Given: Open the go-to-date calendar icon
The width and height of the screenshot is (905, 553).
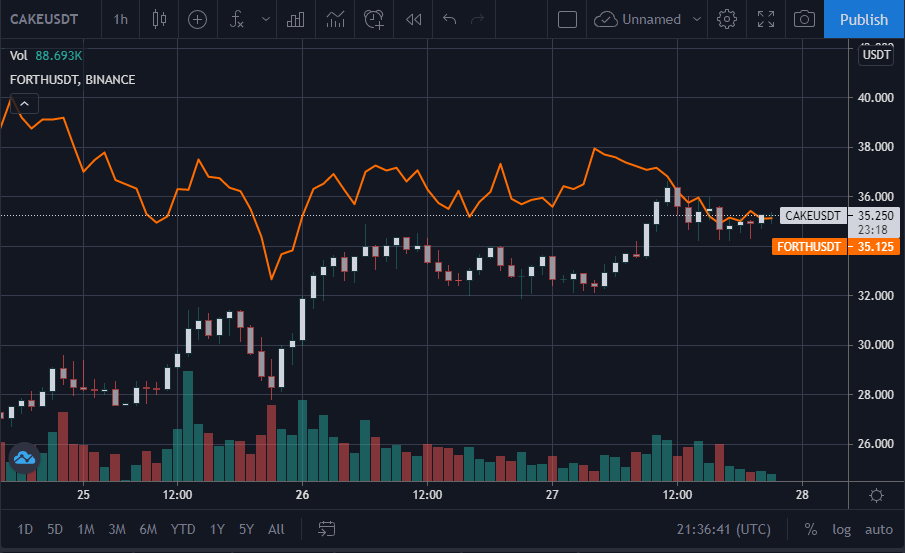Looking at the screenshot, I should pos(327,529).
